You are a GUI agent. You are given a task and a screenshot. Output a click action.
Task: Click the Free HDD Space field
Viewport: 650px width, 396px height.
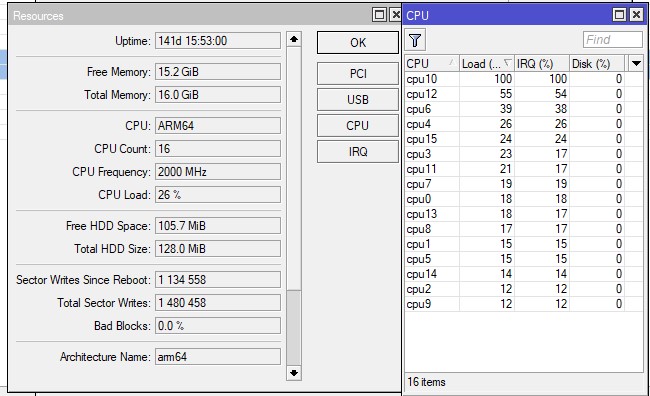218,226
